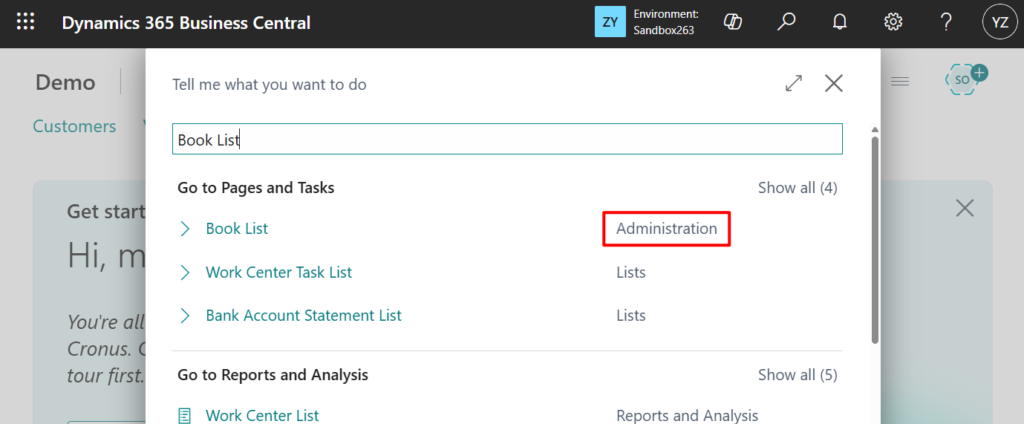The image size is (1024, 424).
Task: Click the Tell Me search input field
Action: [x=507, y=140]
